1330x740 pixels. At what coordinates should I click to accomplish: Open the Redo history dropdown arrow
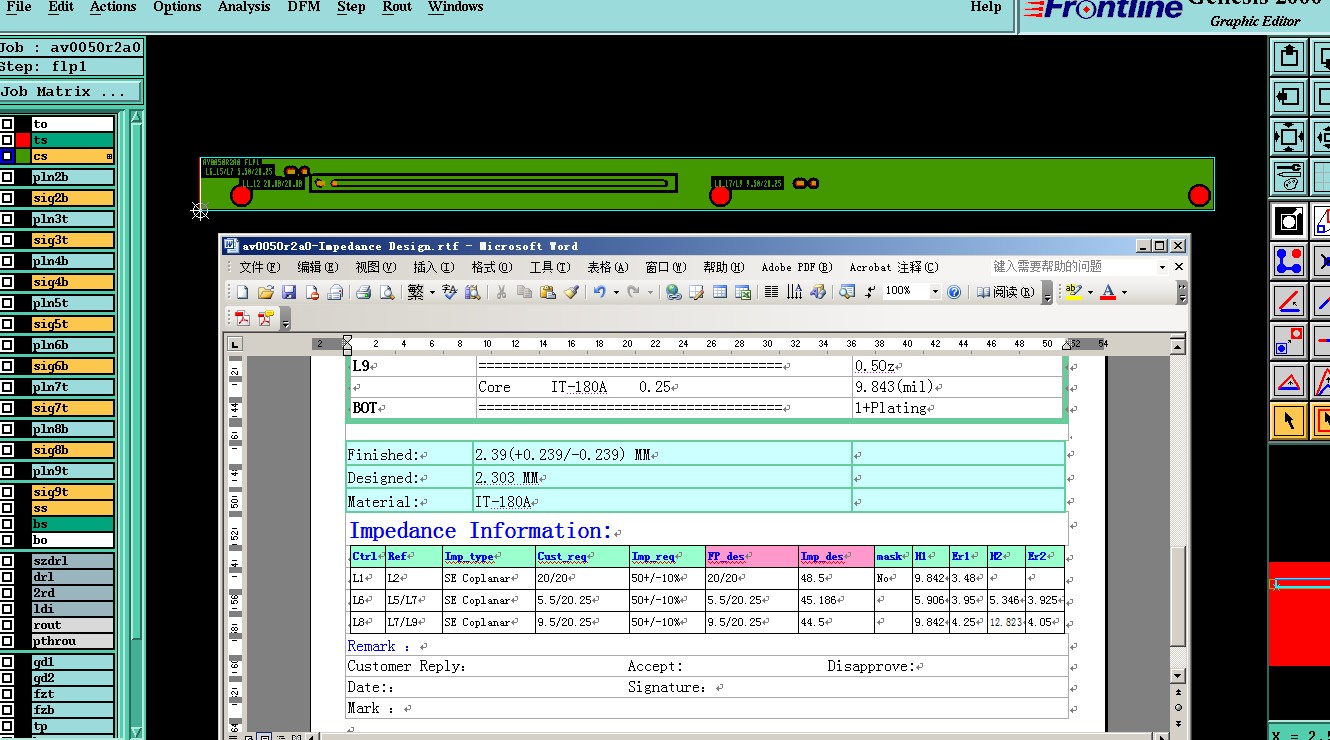[650, 292]
